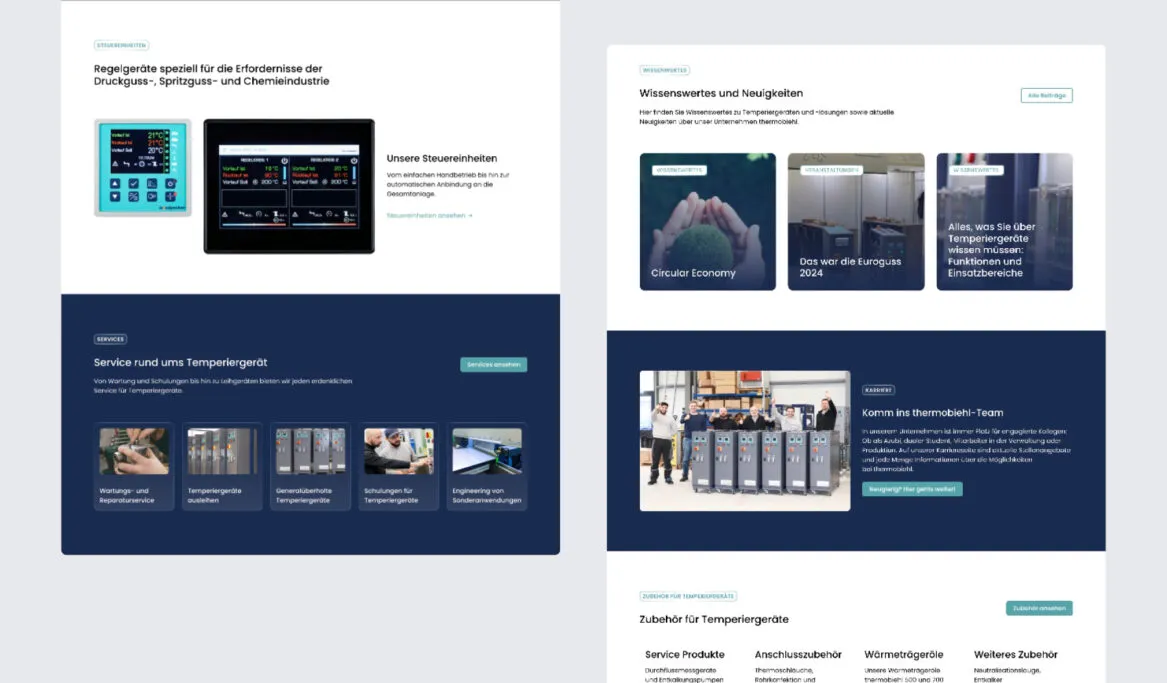Open 'Alles, was Sie über Temperiergeräte' article

[1004, 222]
